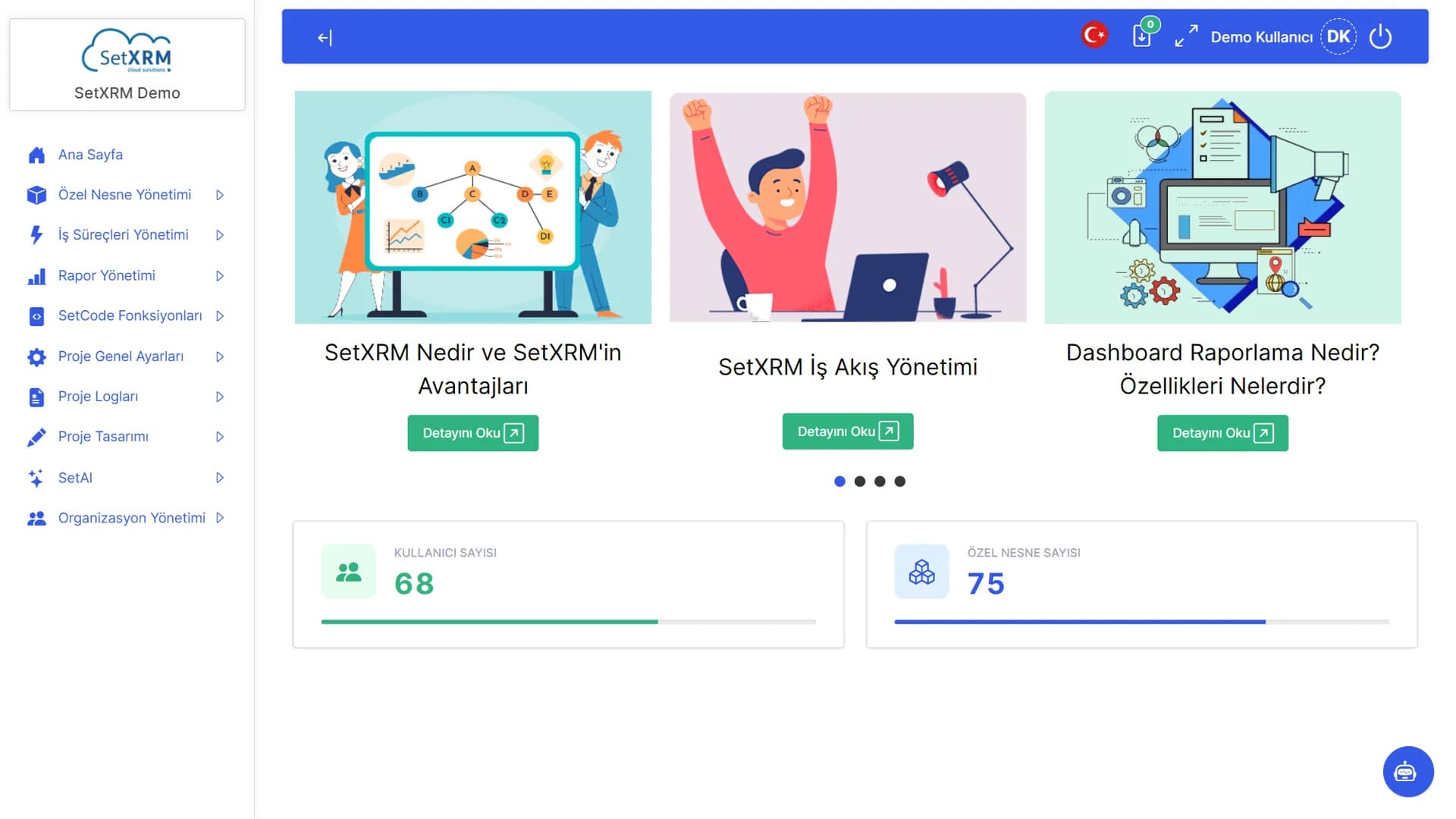Open the chatbot assistant icon

click(x=1407, y=772)
